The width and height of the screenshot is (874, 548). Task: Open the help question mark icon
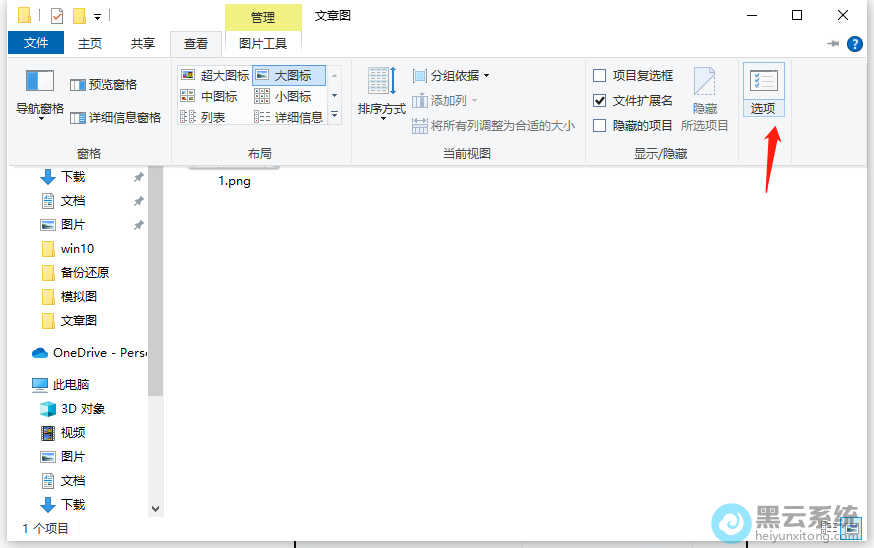pyautogui.click(x=854, y=44)
